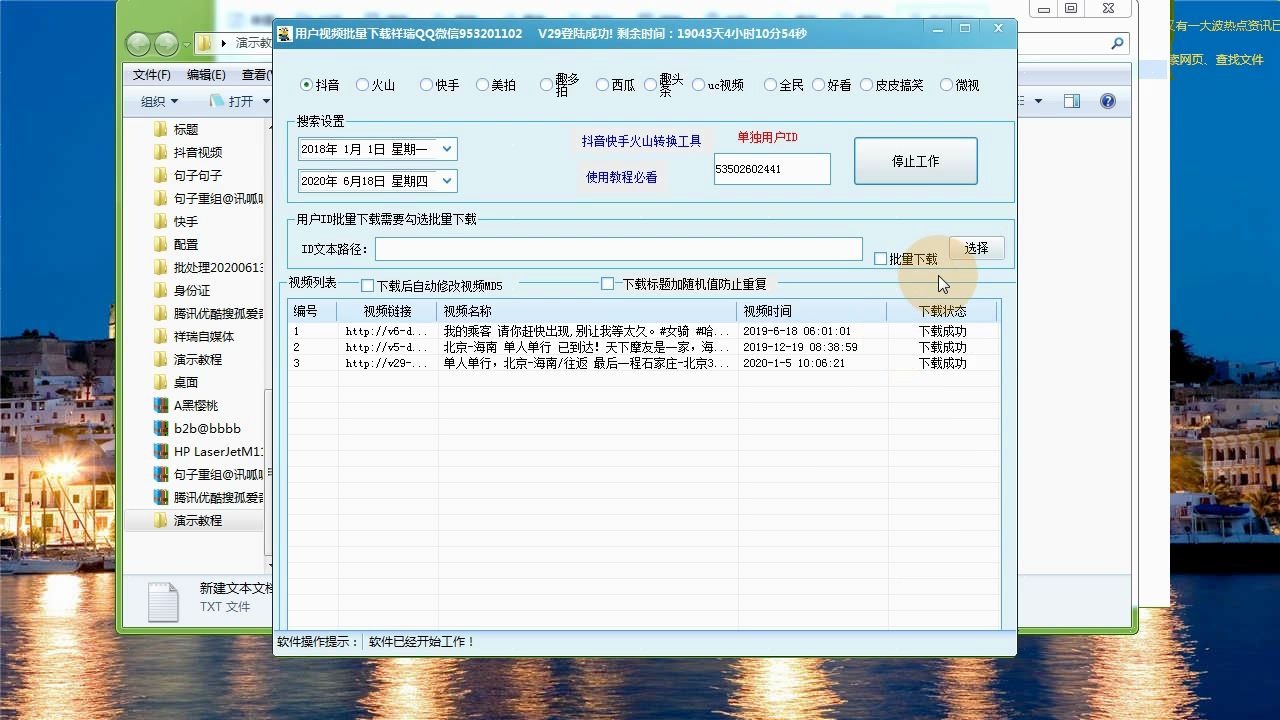
Task: Open the 编辑(E) menu in Explorer
Action: [206, 75]
